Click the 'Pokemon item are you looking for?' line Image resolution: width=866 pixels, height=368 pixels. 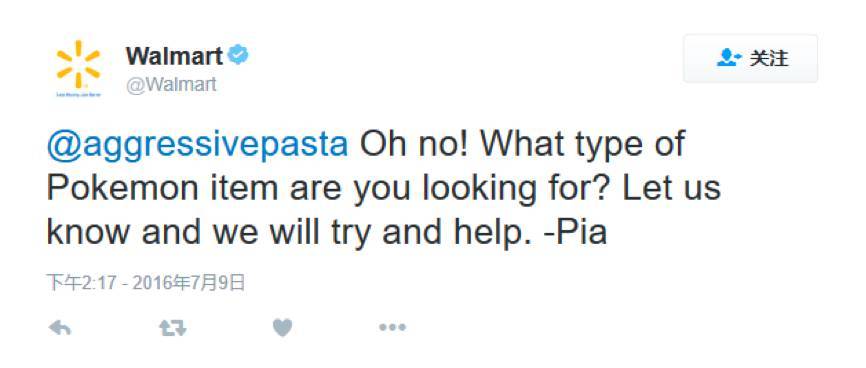[329, 189]
